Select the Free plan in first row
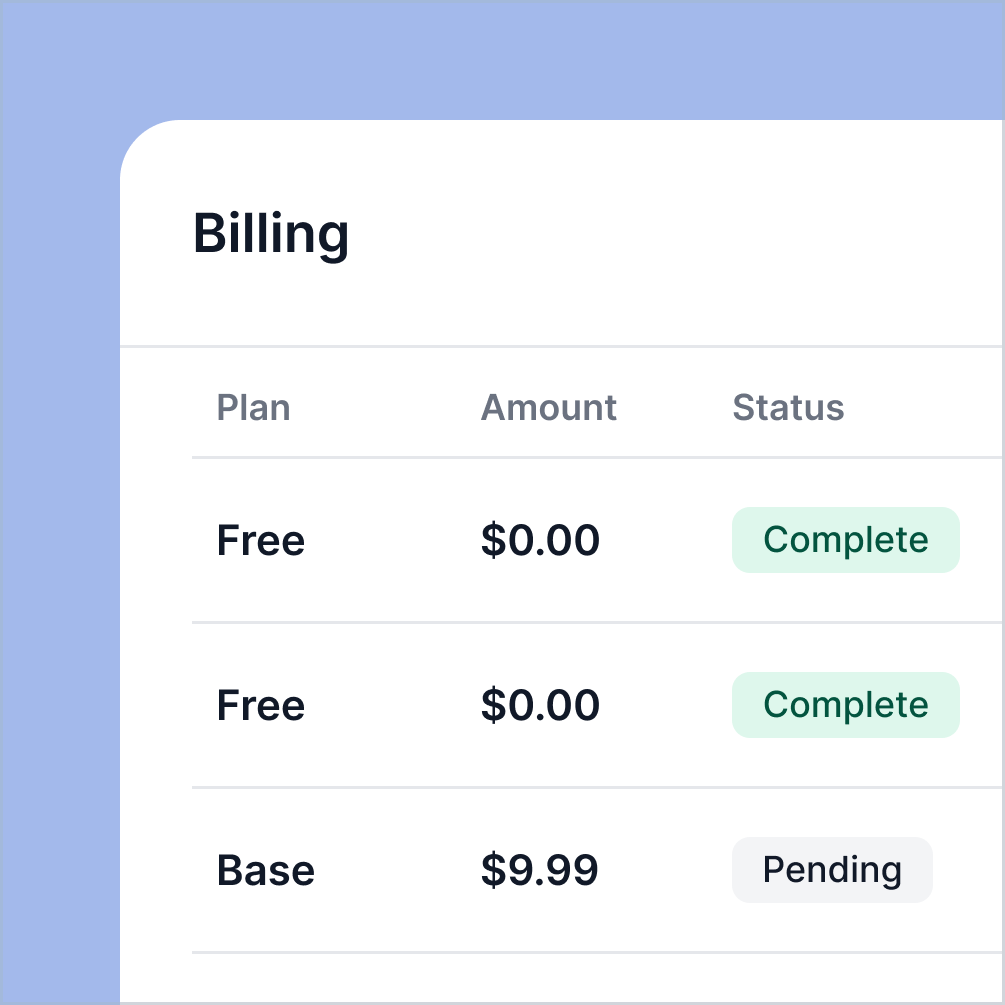Screen dimensions: 1005x1005 coord(260,541)
